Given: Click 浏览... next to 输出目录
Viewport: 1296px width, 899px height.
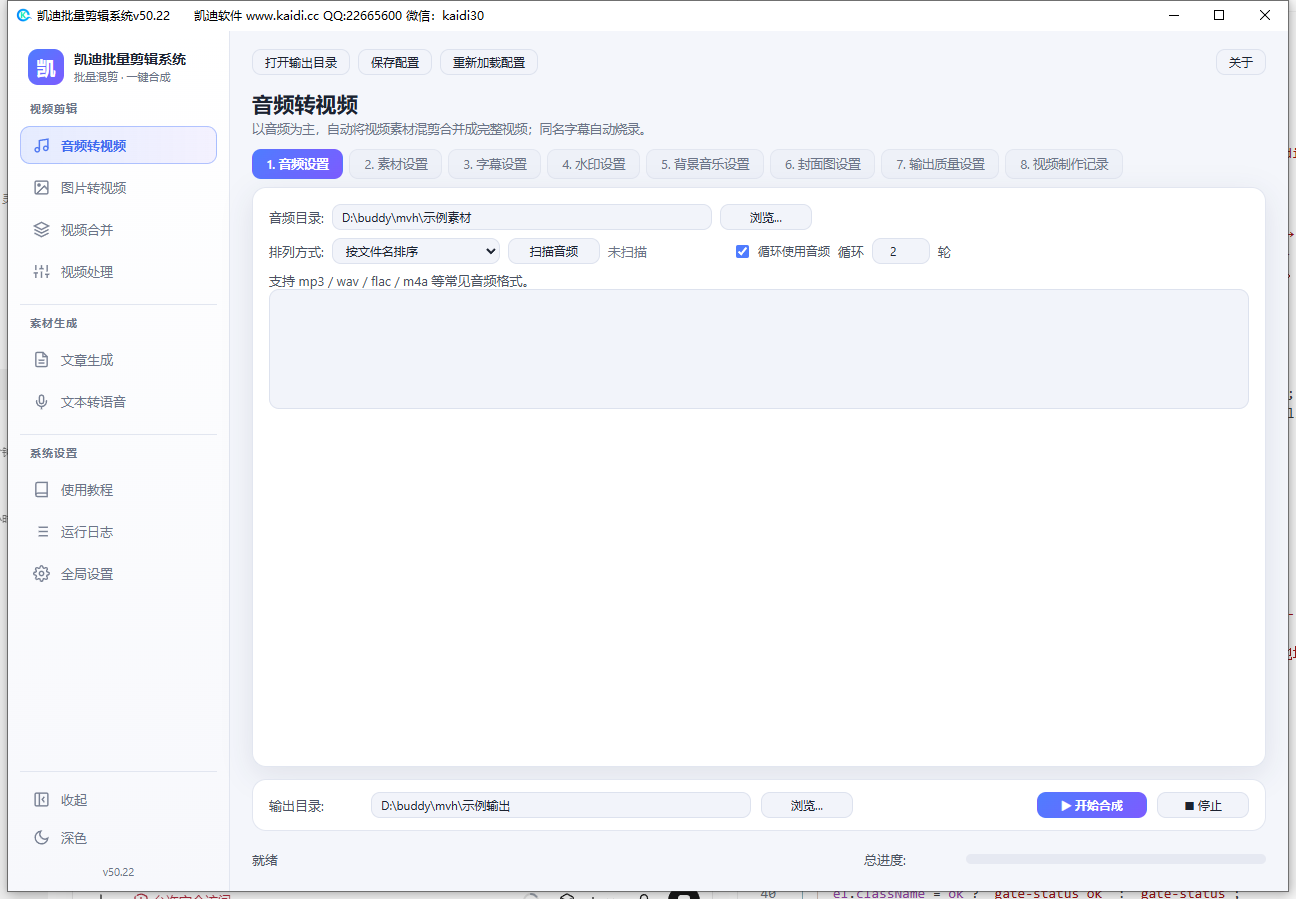Looking at the screenshot, I should [807, 805].
